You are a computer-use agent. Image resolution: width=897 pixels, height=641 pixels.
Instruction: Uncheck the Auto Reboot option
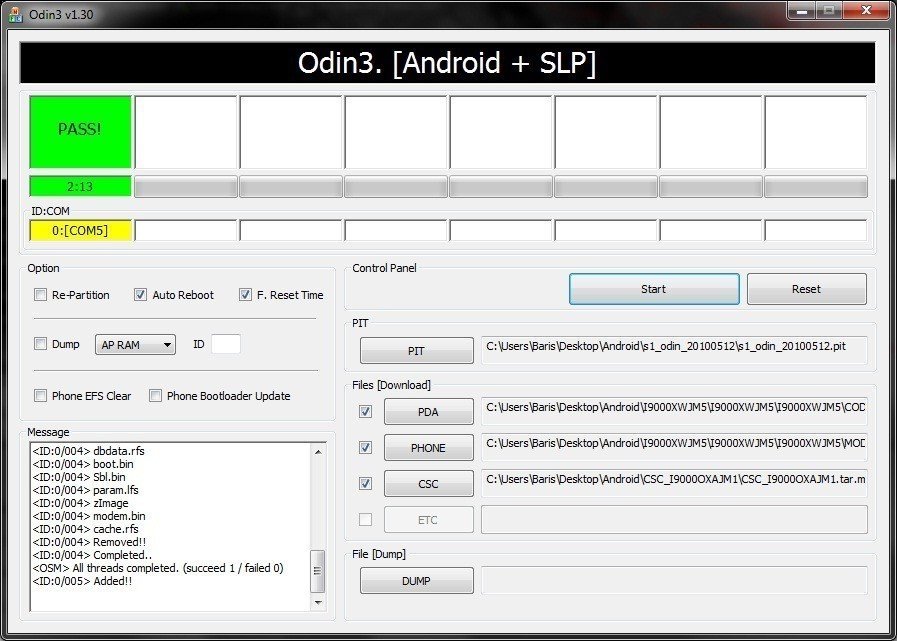tap(140, 295)
